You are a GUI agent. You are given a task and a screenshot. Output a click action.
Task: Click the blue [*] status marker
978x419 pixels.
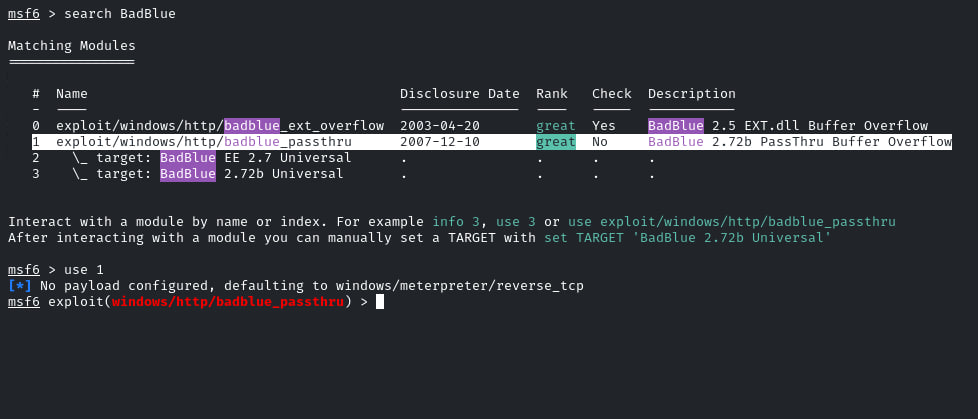20,286
